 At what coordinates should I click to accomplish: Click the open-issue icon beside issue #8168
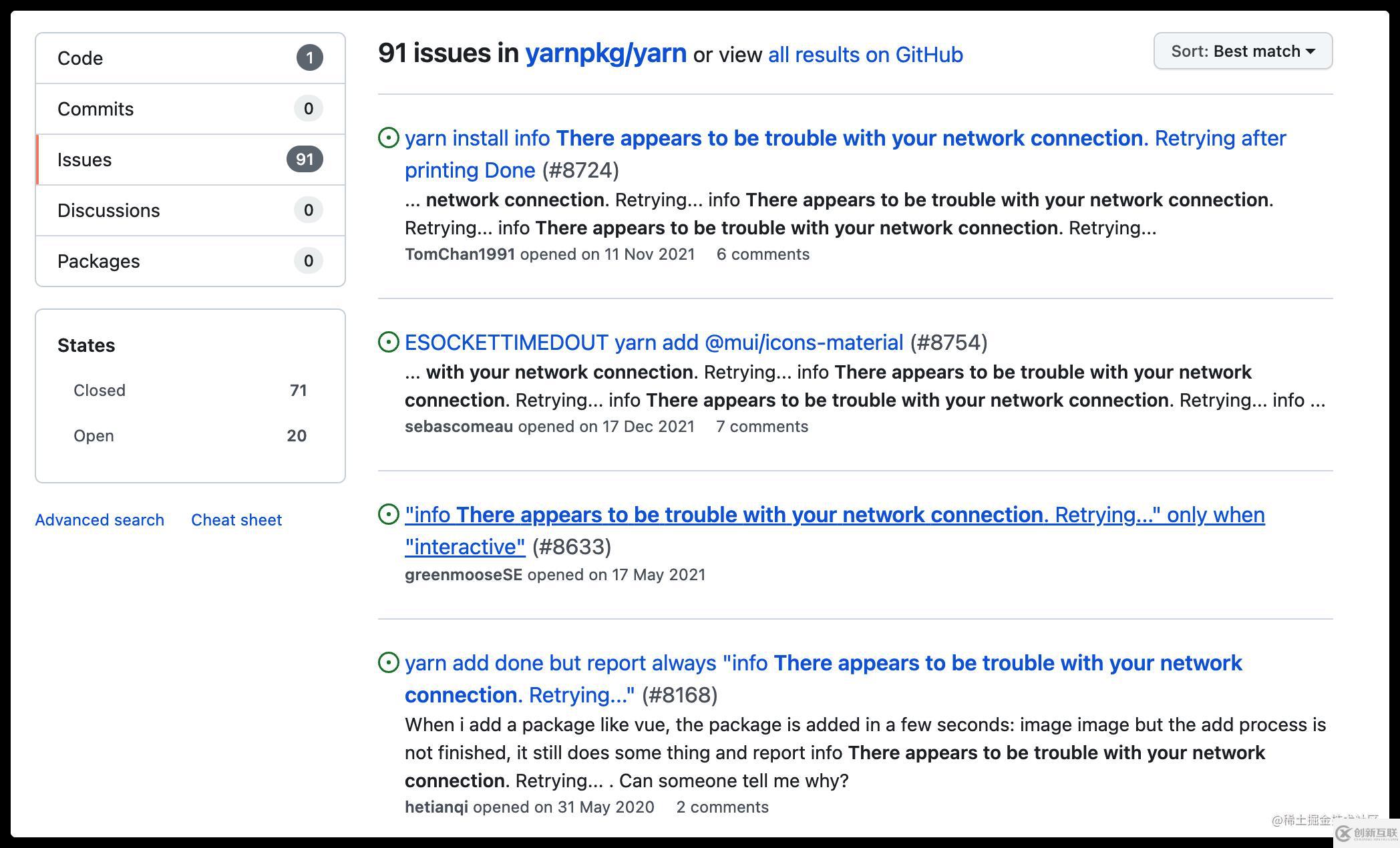click(x=388, y=662)
